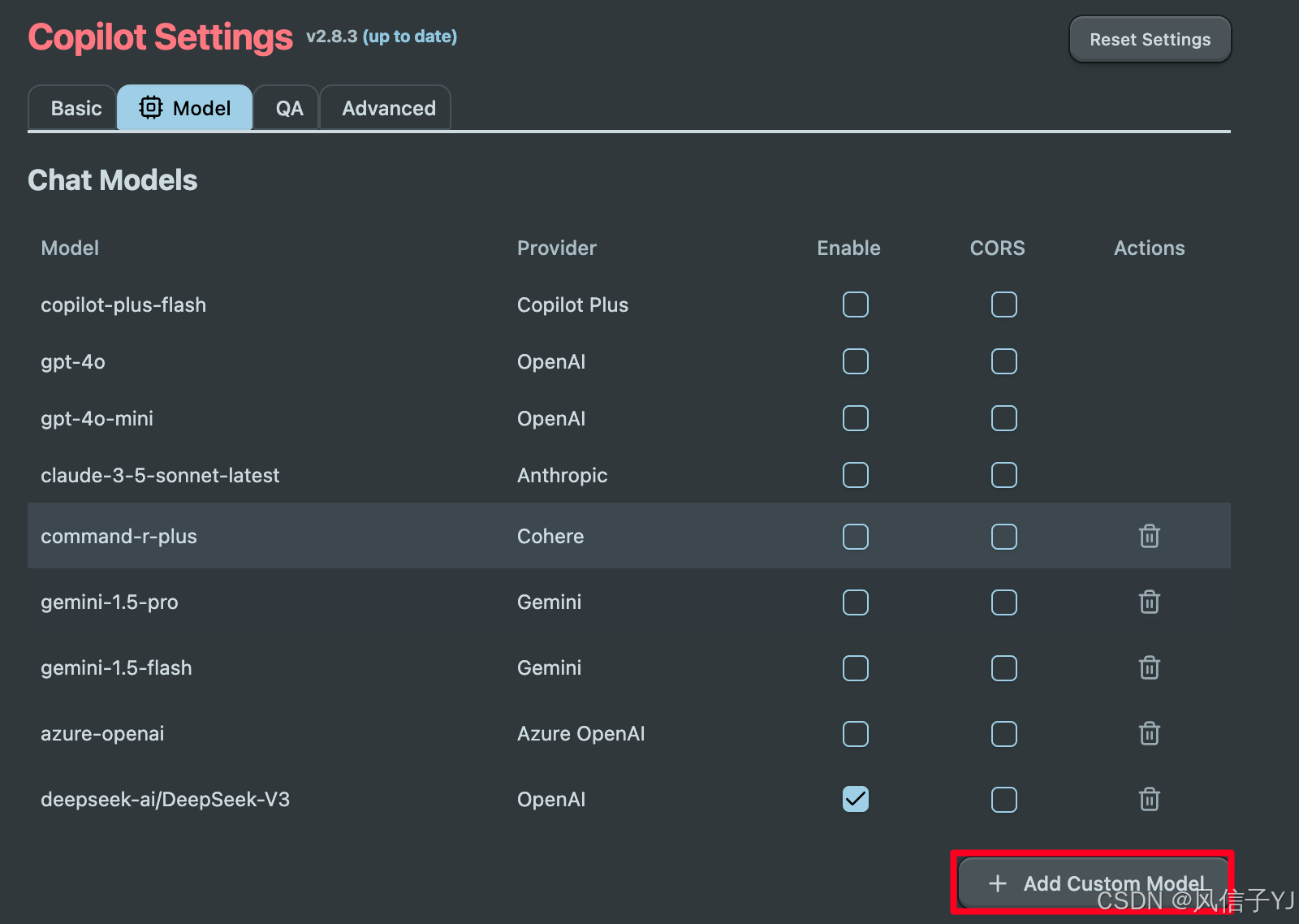Toggle CORS for deepseek-ai/DeepSeek-V3

tap(1004, 800)
